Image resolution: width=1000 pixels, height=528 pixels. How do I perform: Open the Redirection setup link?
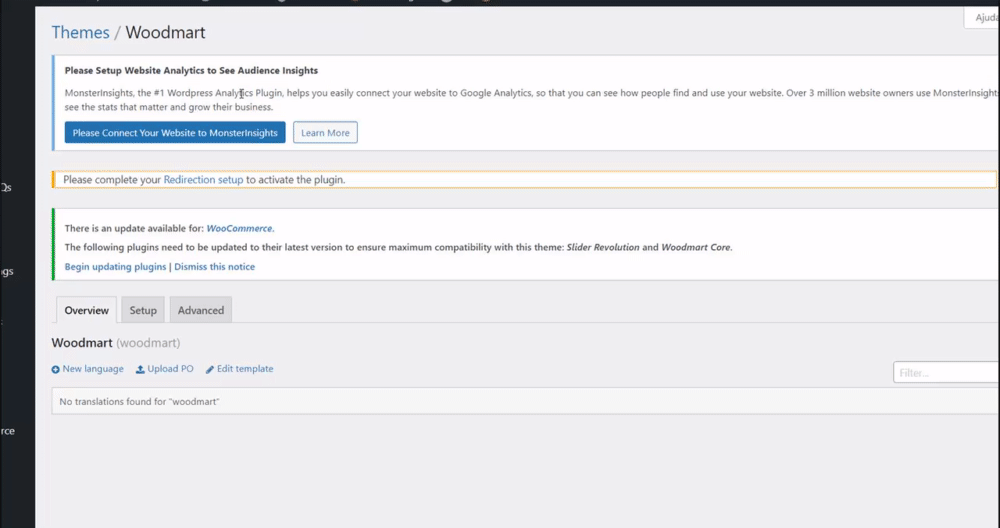point(203,180)
